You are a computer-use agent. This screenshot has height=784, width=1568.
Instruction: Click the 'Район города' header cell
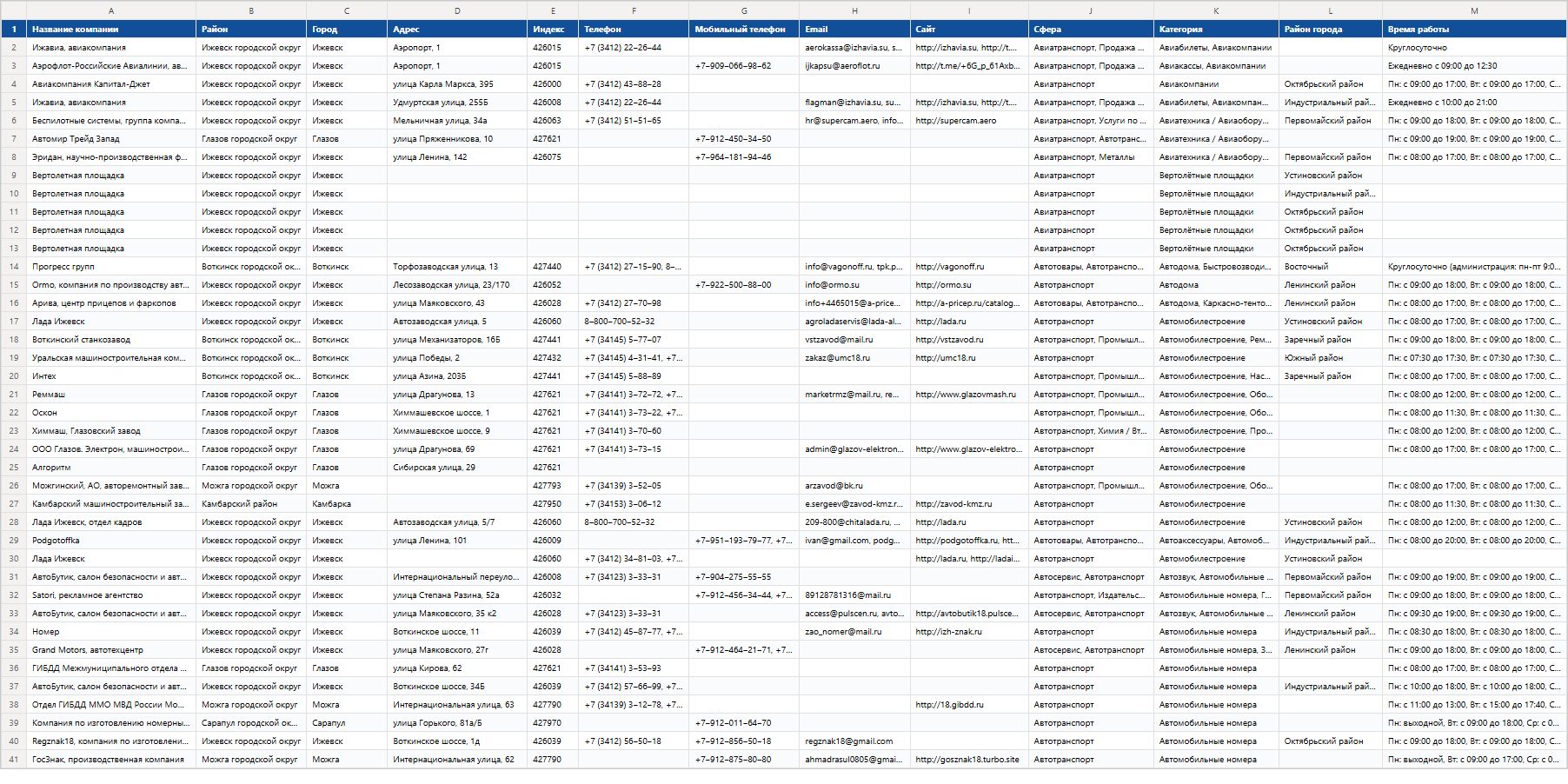[x=1331, y=30]
